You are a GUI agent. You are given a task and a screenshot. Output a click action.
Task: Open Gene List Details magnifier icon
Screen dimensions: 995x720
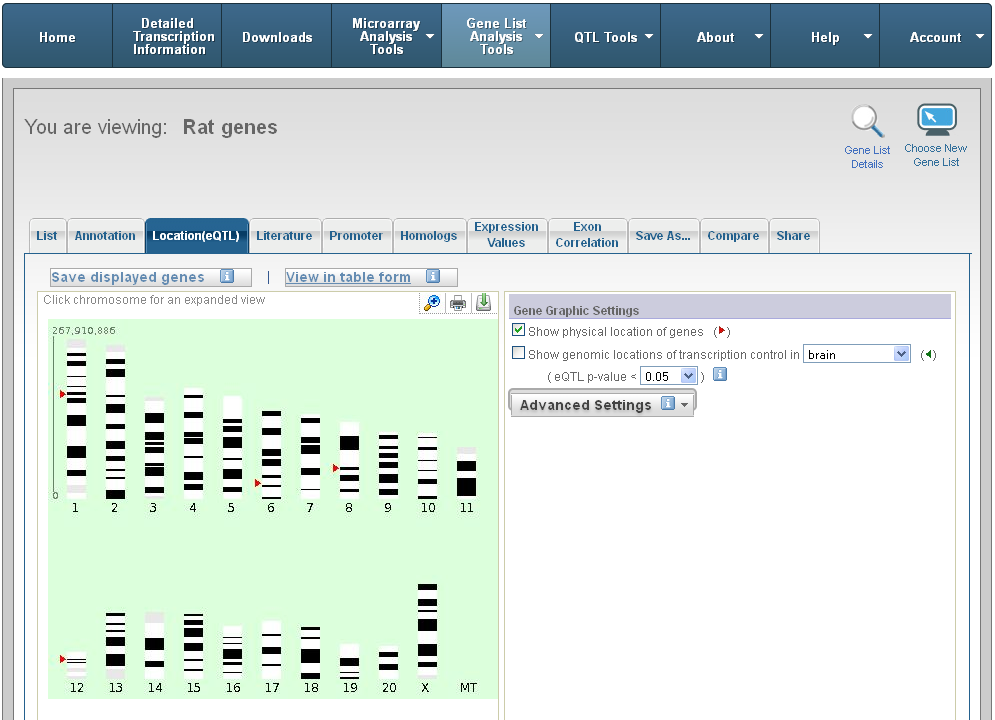point(867,124)
